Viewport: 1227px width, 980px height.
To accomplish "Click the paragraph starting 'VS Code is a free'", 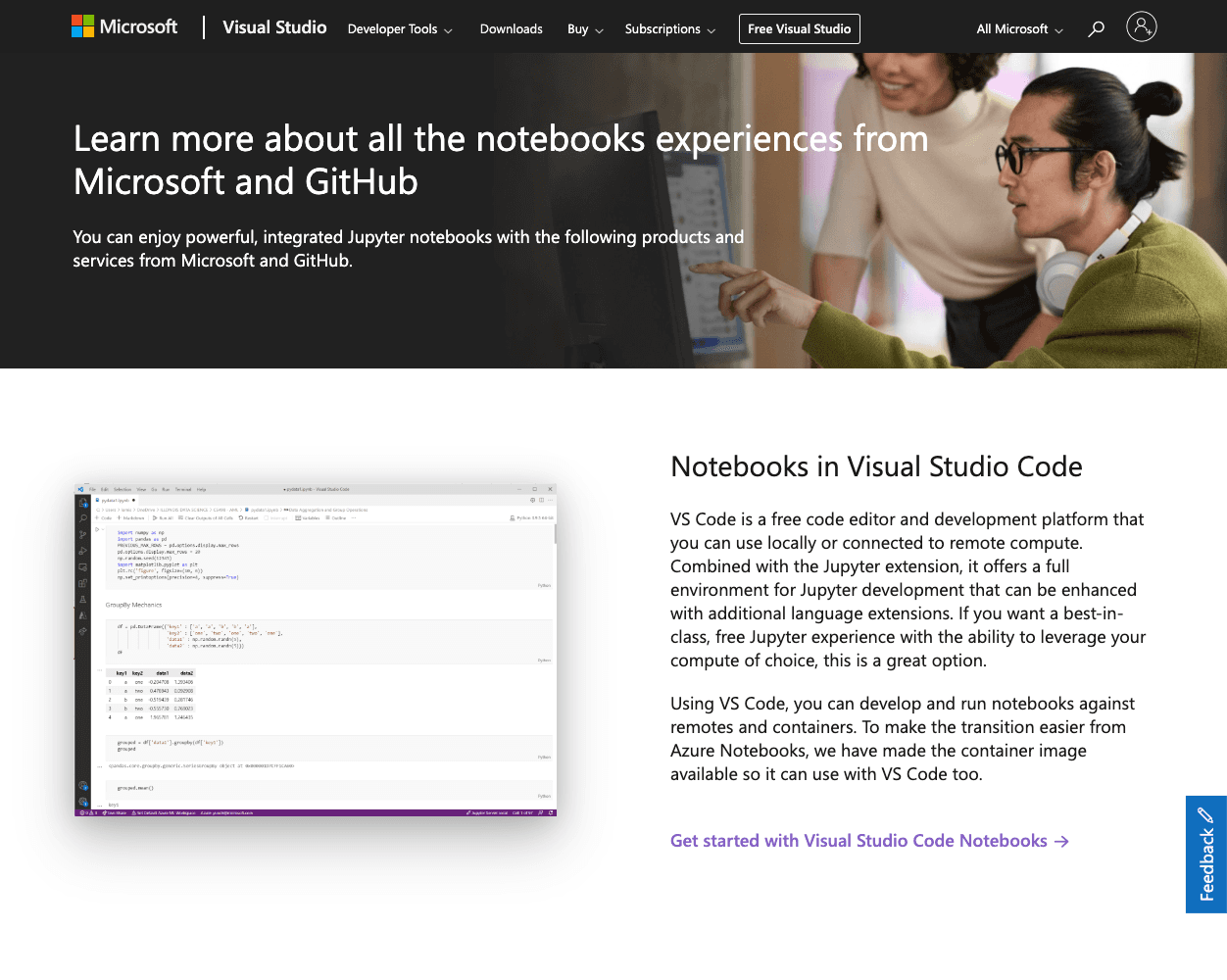I will click(x=908, y=590).
